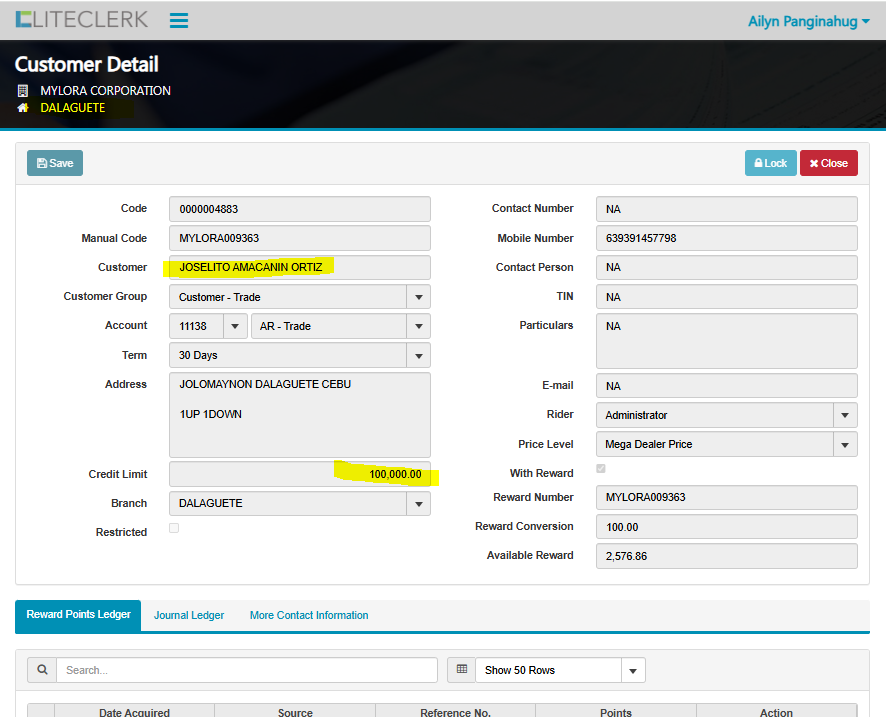Viewport: 886px width, 717px height.
Task: Switch to the Journal Ledger tab
Action: click(189, 615)
